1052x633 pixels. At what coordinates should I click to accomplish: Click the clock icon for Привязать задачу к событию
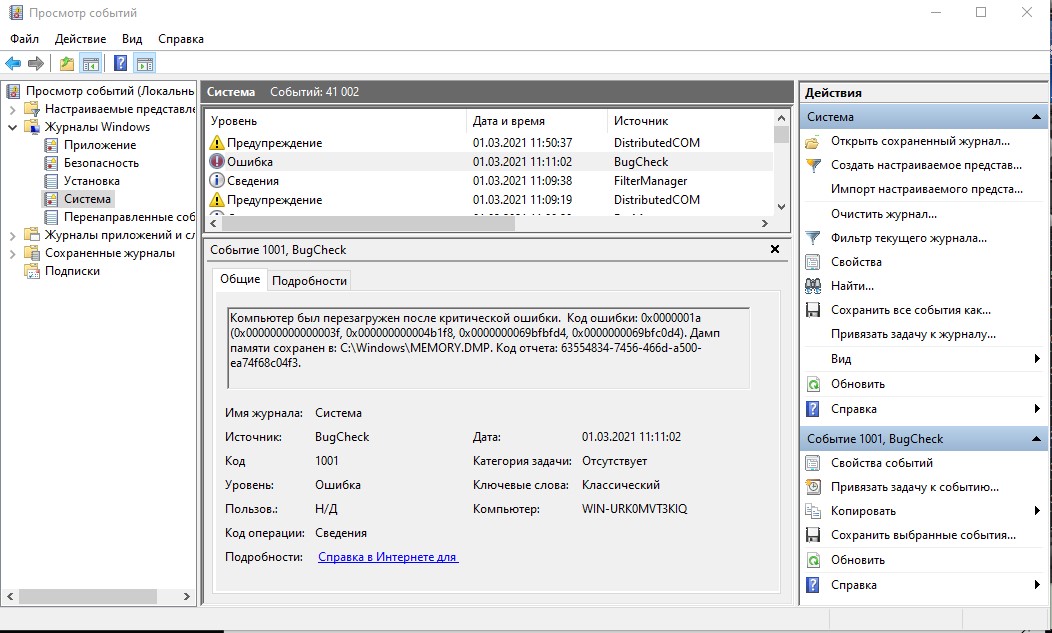(x=812, y=487)
